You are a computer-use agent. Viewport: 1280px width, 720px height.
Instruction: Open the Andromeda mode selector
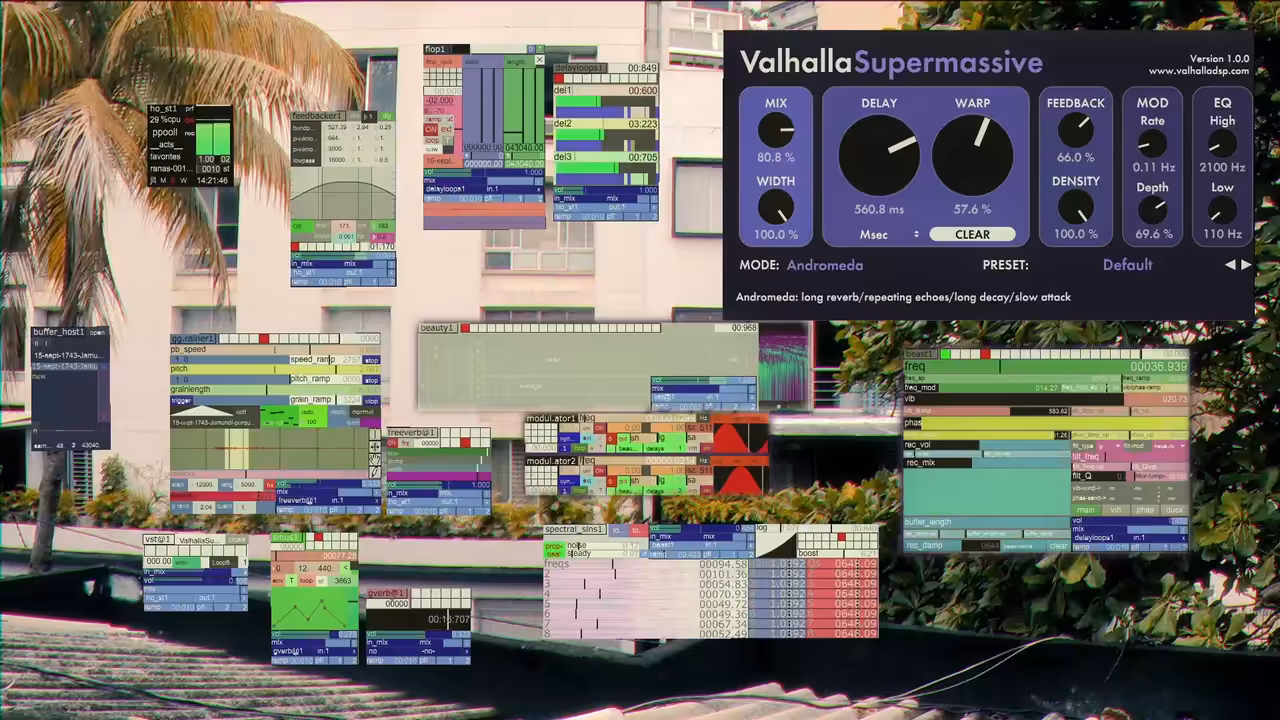825,265
